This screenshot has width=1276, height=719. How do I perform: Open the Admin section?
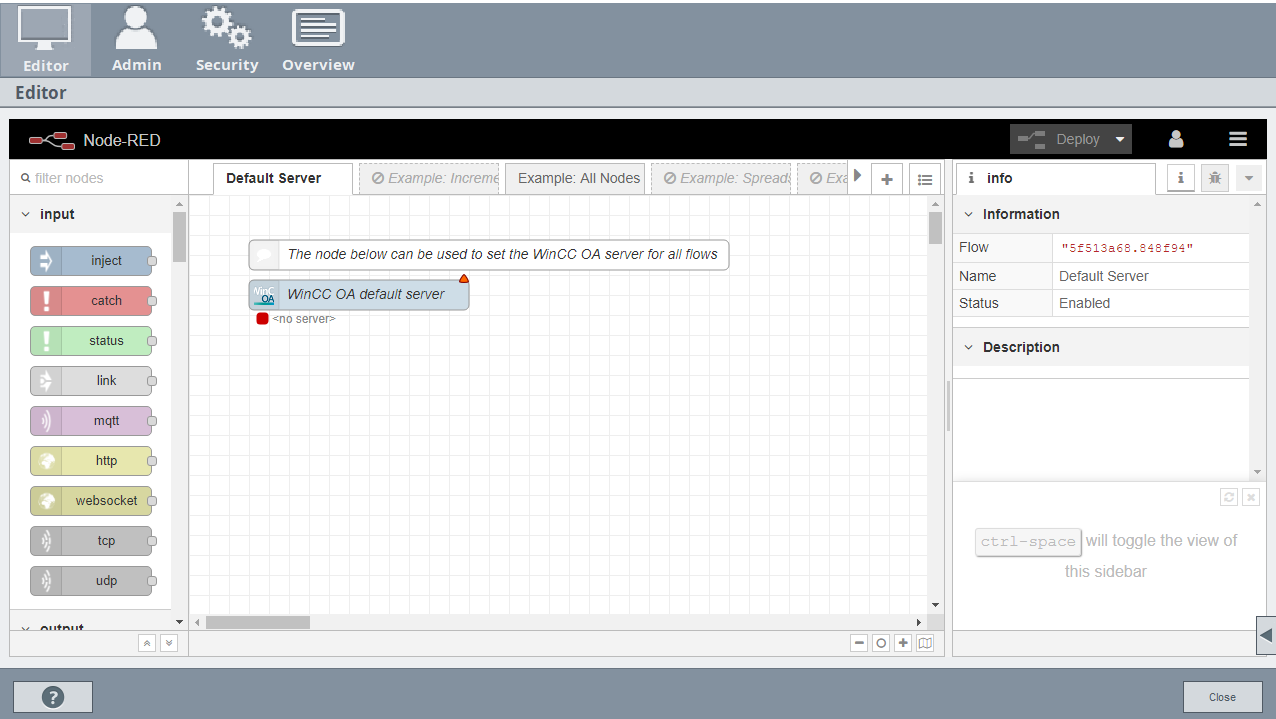[x=136, y=40]
